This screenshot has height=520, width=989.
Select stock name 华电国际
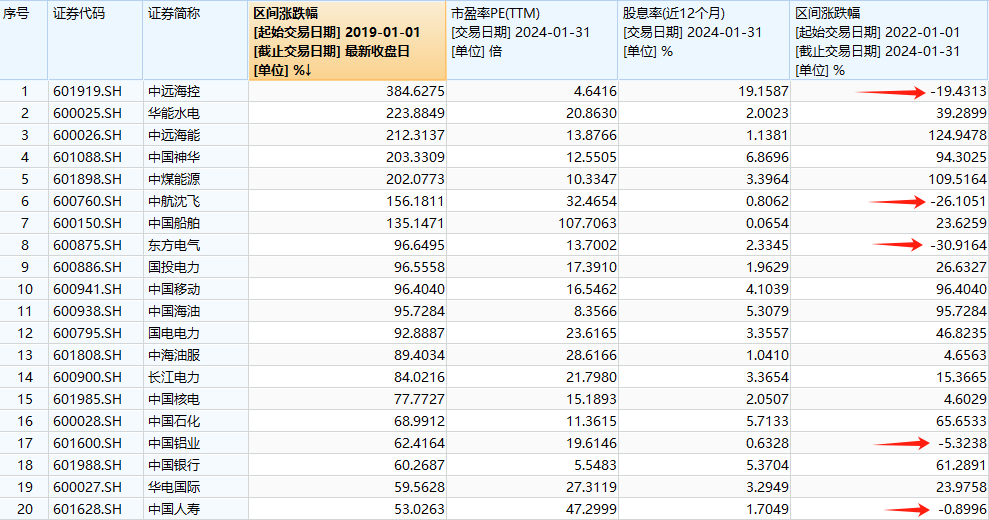point(174,487)
